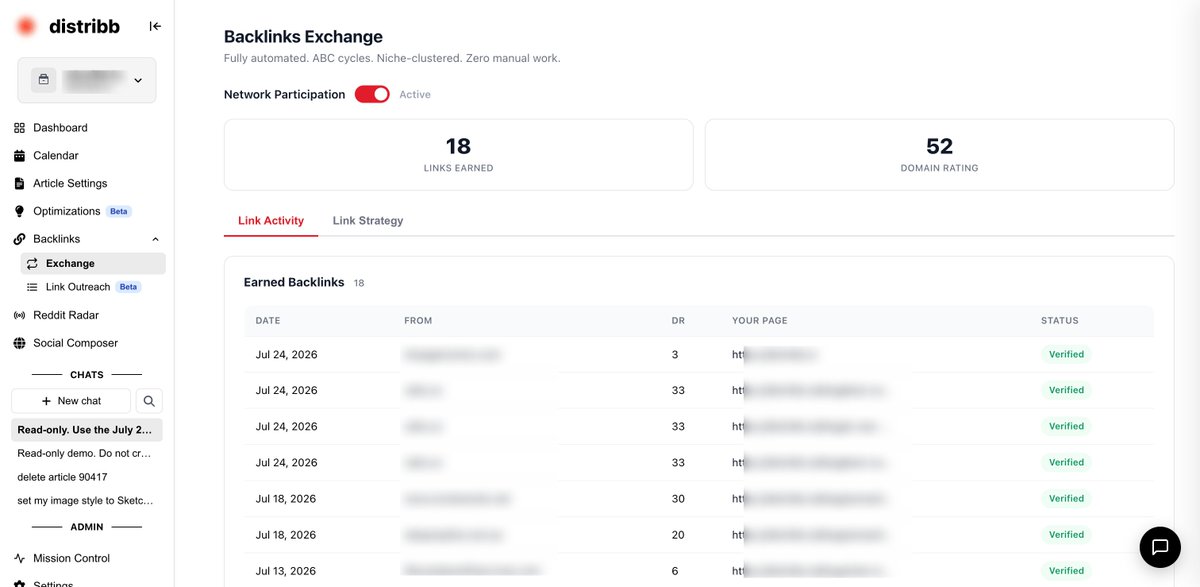Start a New chat
Screen dimensions: 1200x587
(x=71, y=401)
